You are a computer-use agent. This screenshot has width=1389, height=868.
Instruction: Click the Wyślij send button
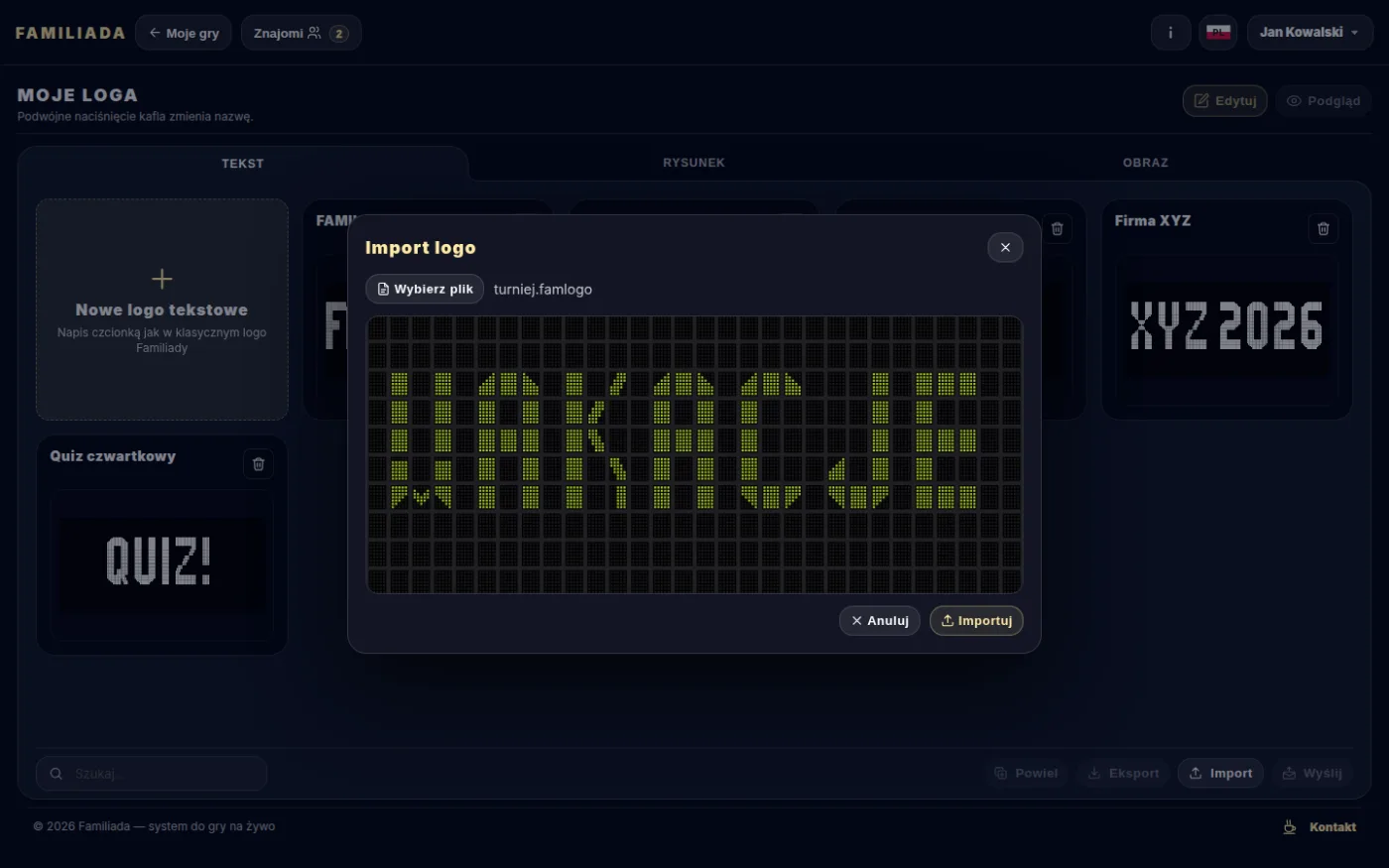point(1312,774)
